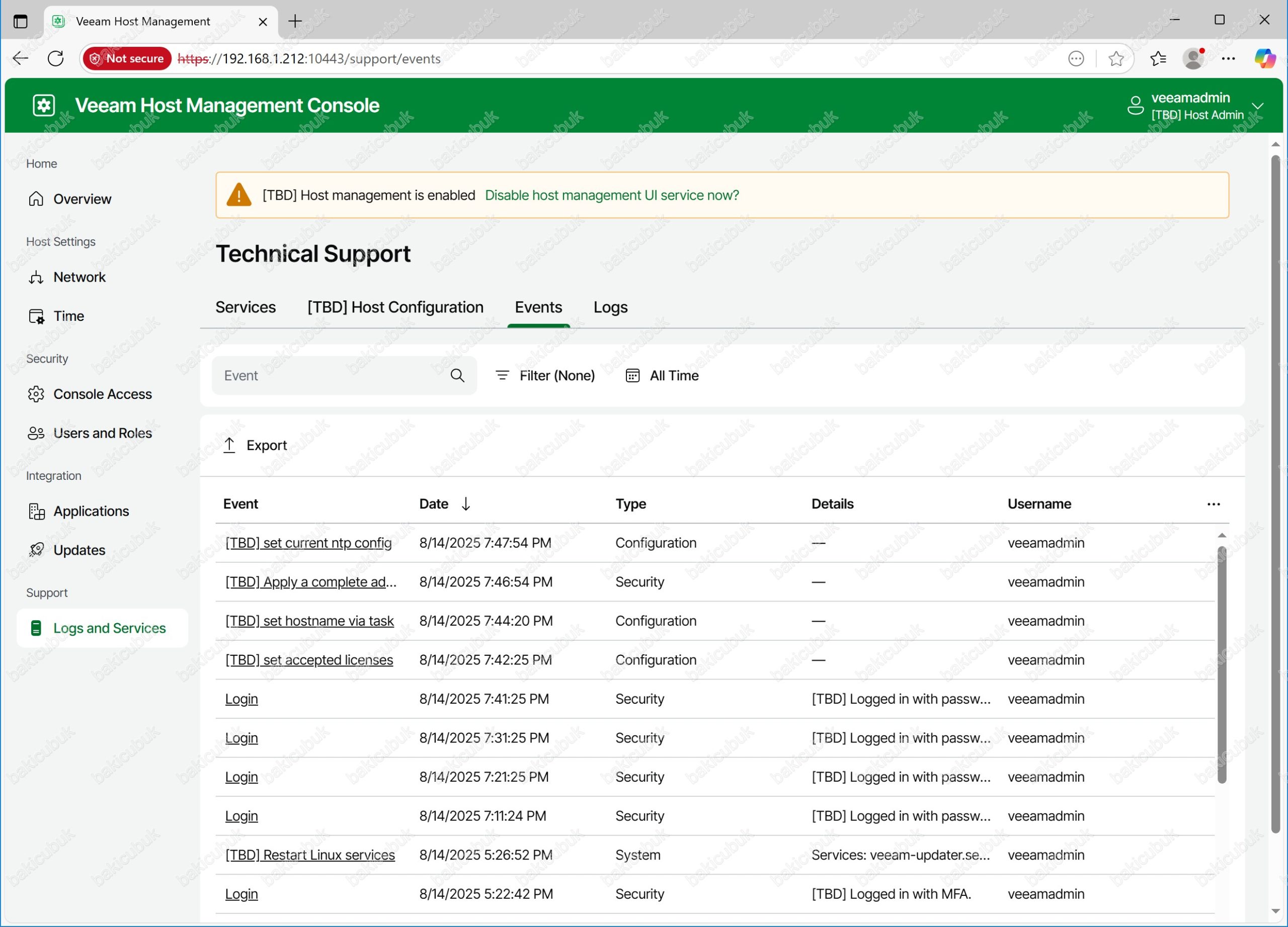Click the Updates rocket icon

pos(36,550)
